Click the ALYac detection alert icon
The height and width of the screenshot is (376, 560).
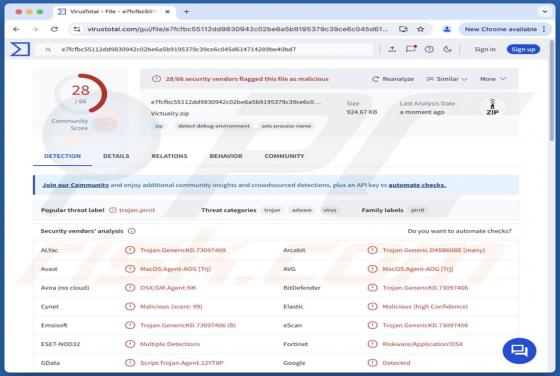click(x=130, y=250)
